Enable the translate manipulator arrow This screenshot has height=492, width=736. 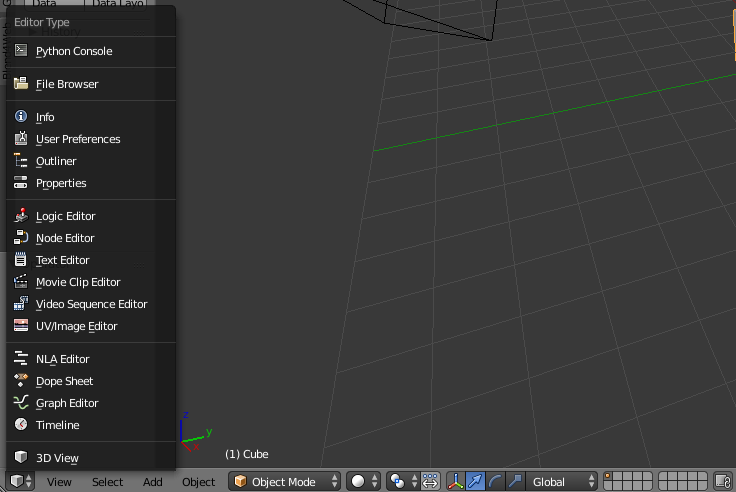(475, 482)
